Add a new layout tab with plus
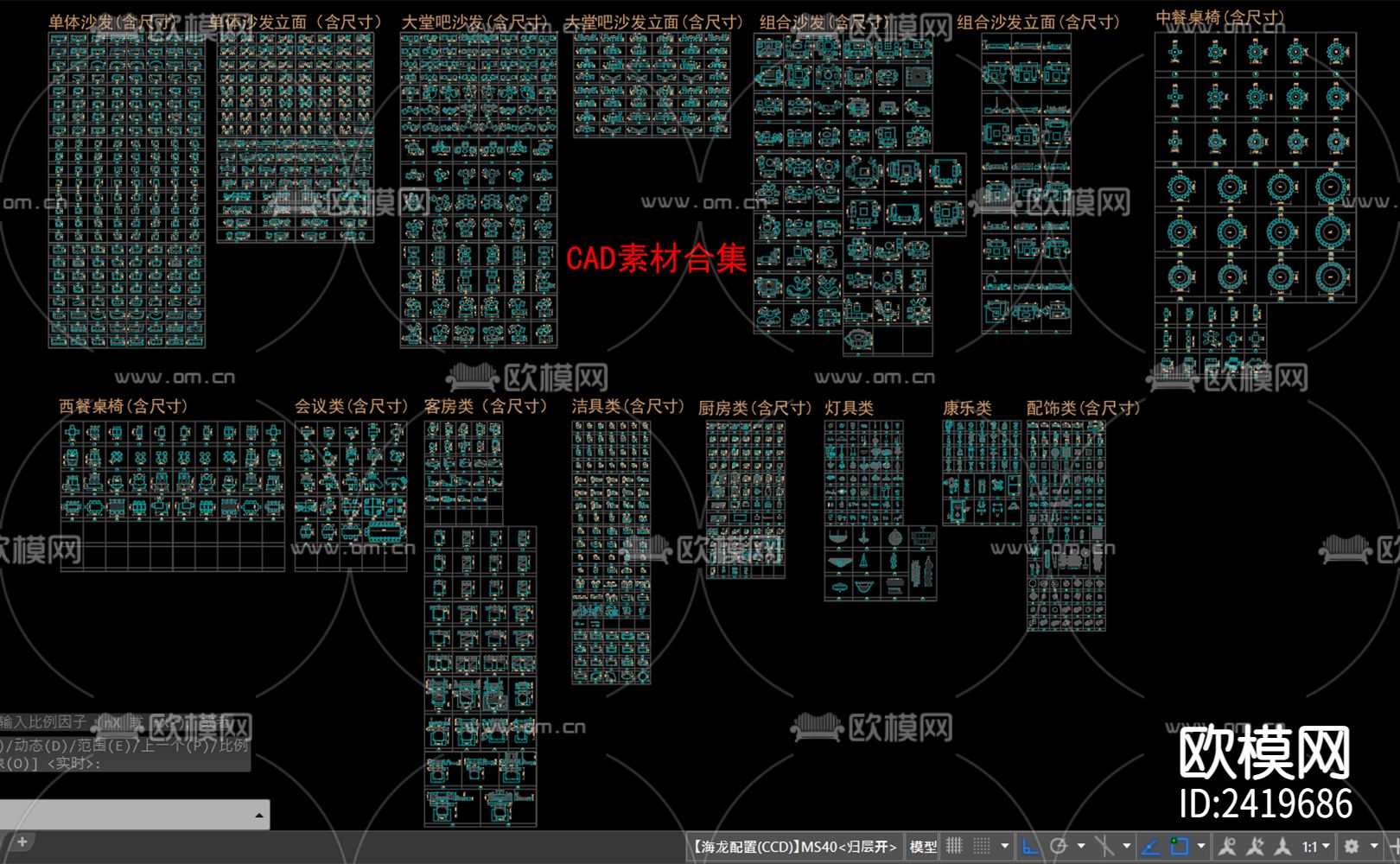Viewport: 1400px width, 864px height. tap(22, 842)
